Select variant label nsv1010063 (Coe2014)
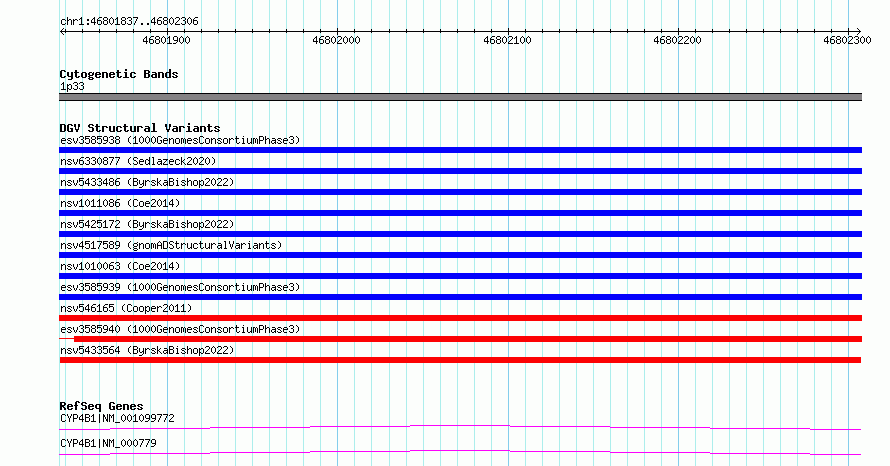The height and width of the screenshot is (466, 890). tap(120, 266)
